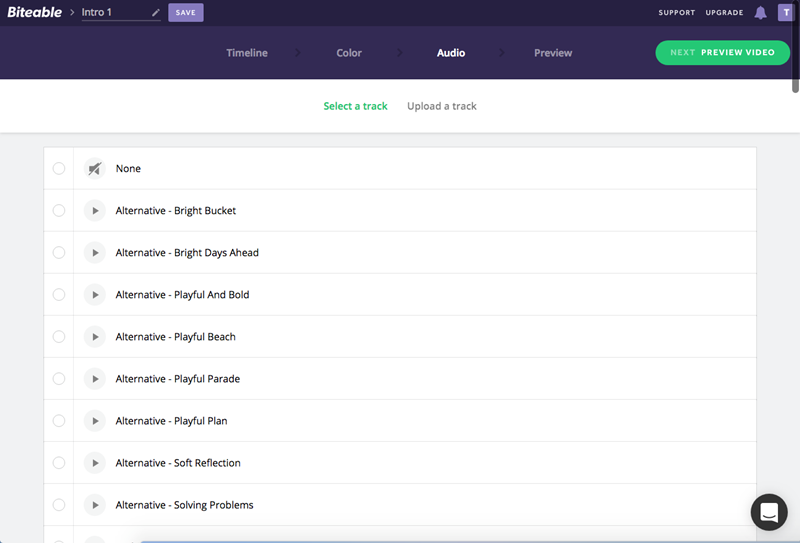
Task: Click 'Alternative - Bright Bucket' title
Action: [176, 211]
